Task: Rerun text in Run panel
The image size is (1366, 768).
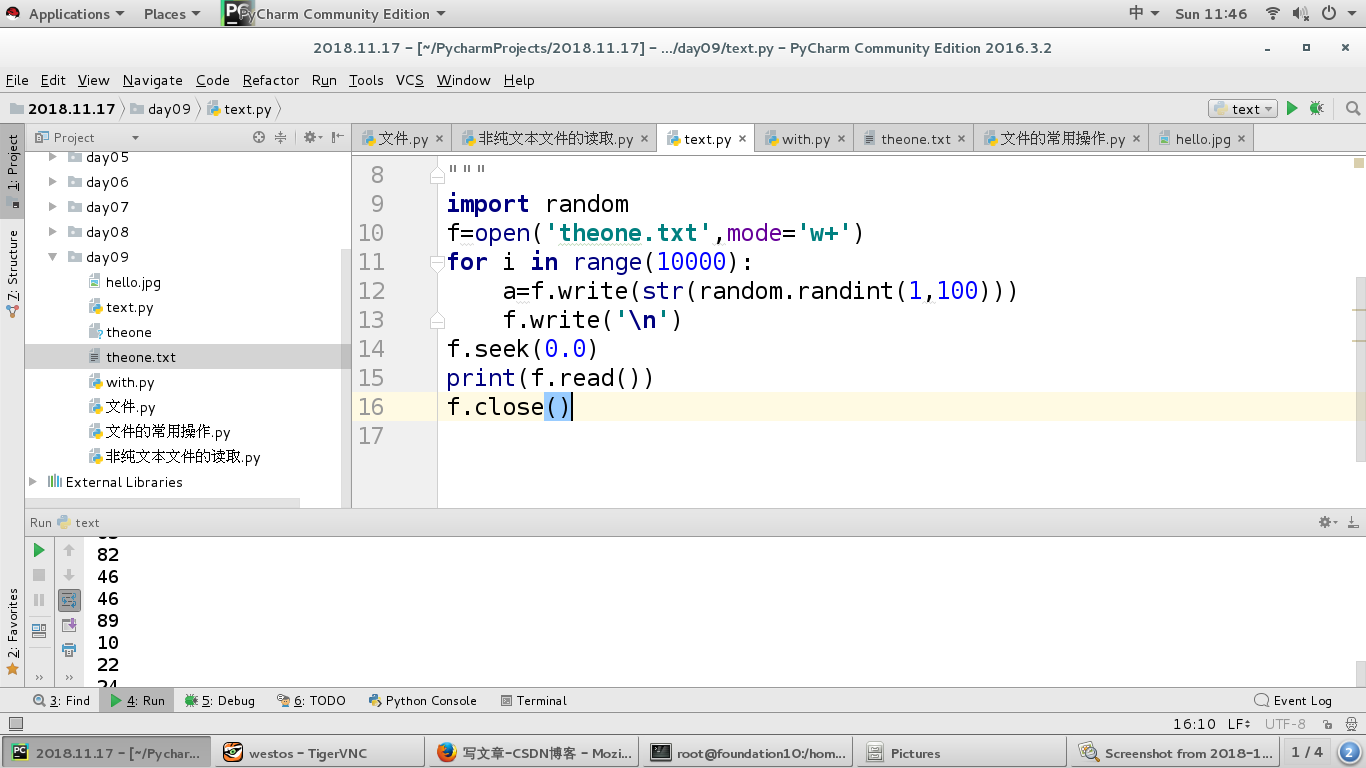Action: tap(39, 550)
